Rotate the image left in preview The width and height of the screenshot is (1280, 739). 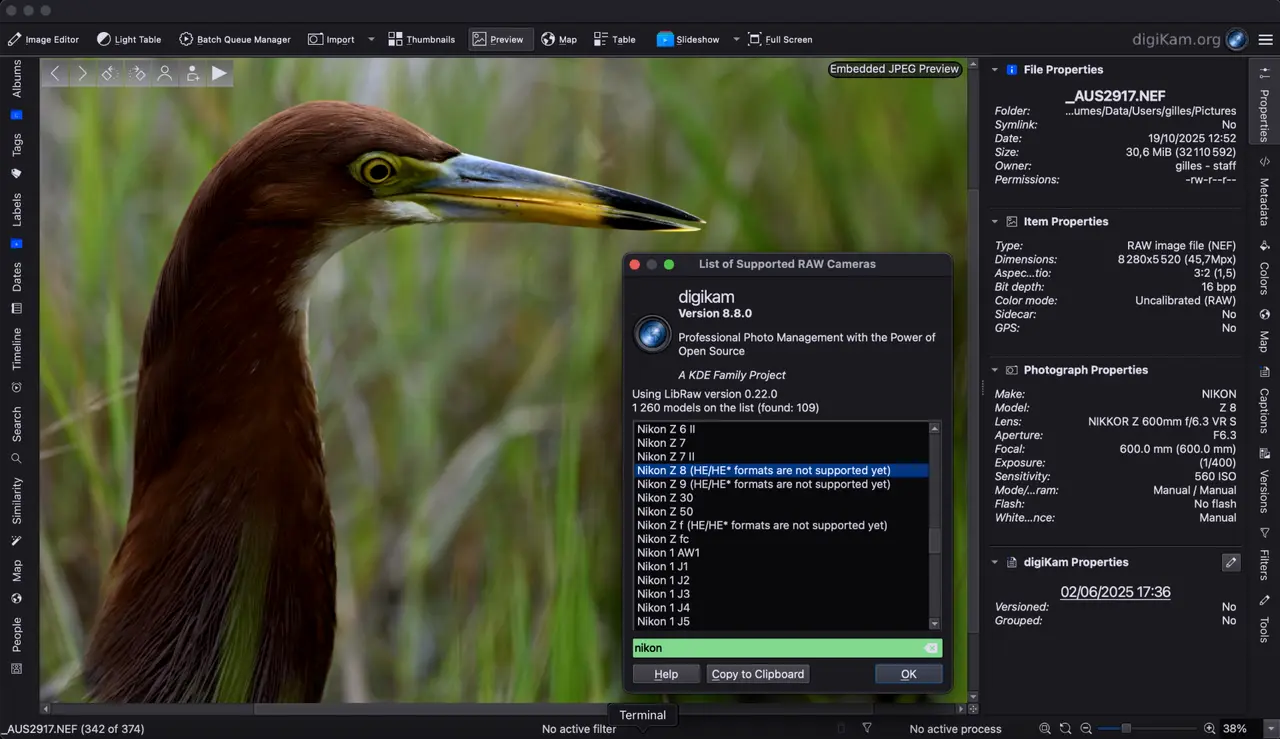pyautogui.click(x=110, y=73)
